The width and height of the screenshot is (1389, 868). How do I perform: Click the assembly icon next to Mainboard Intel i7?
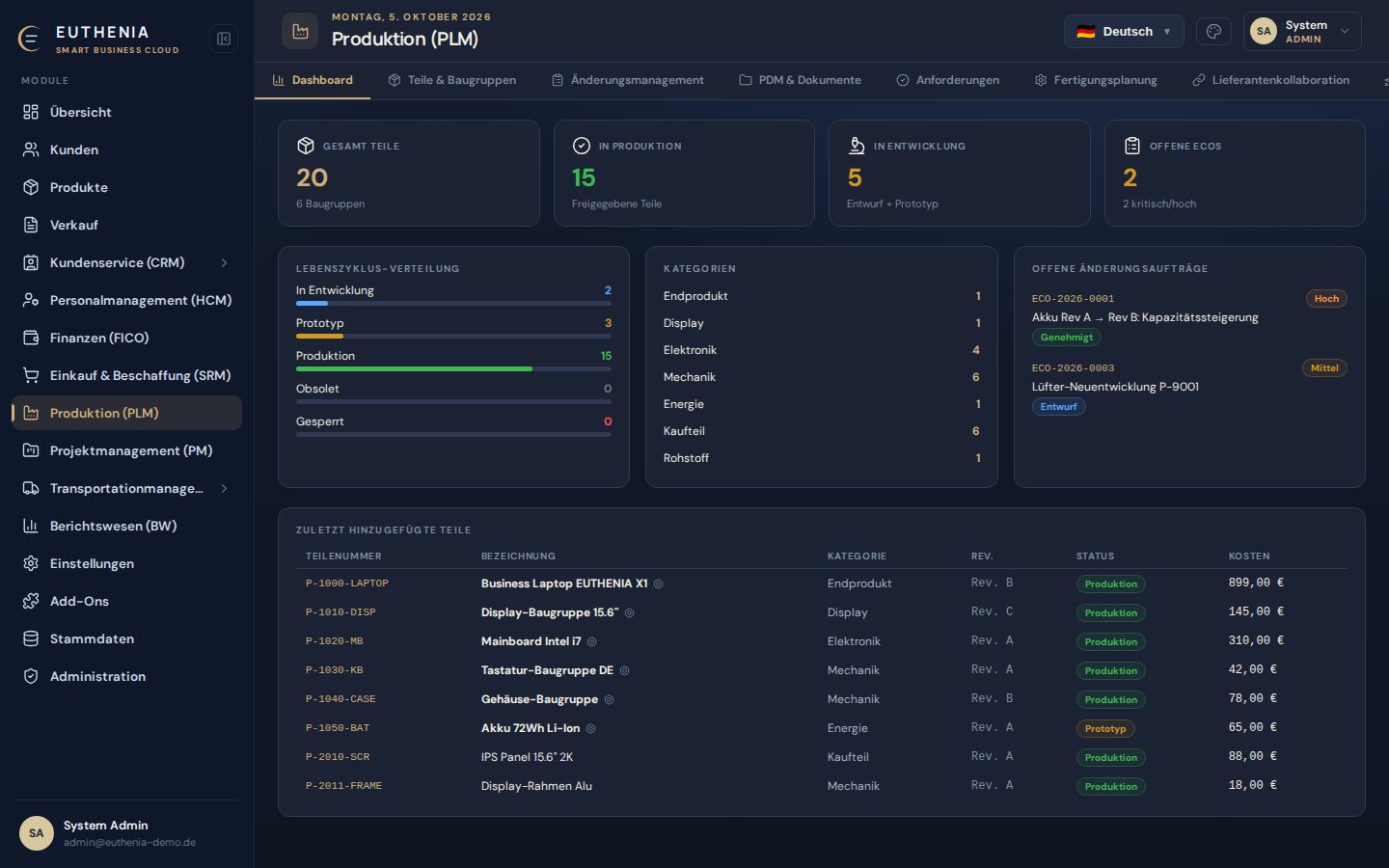pos(592,641)
